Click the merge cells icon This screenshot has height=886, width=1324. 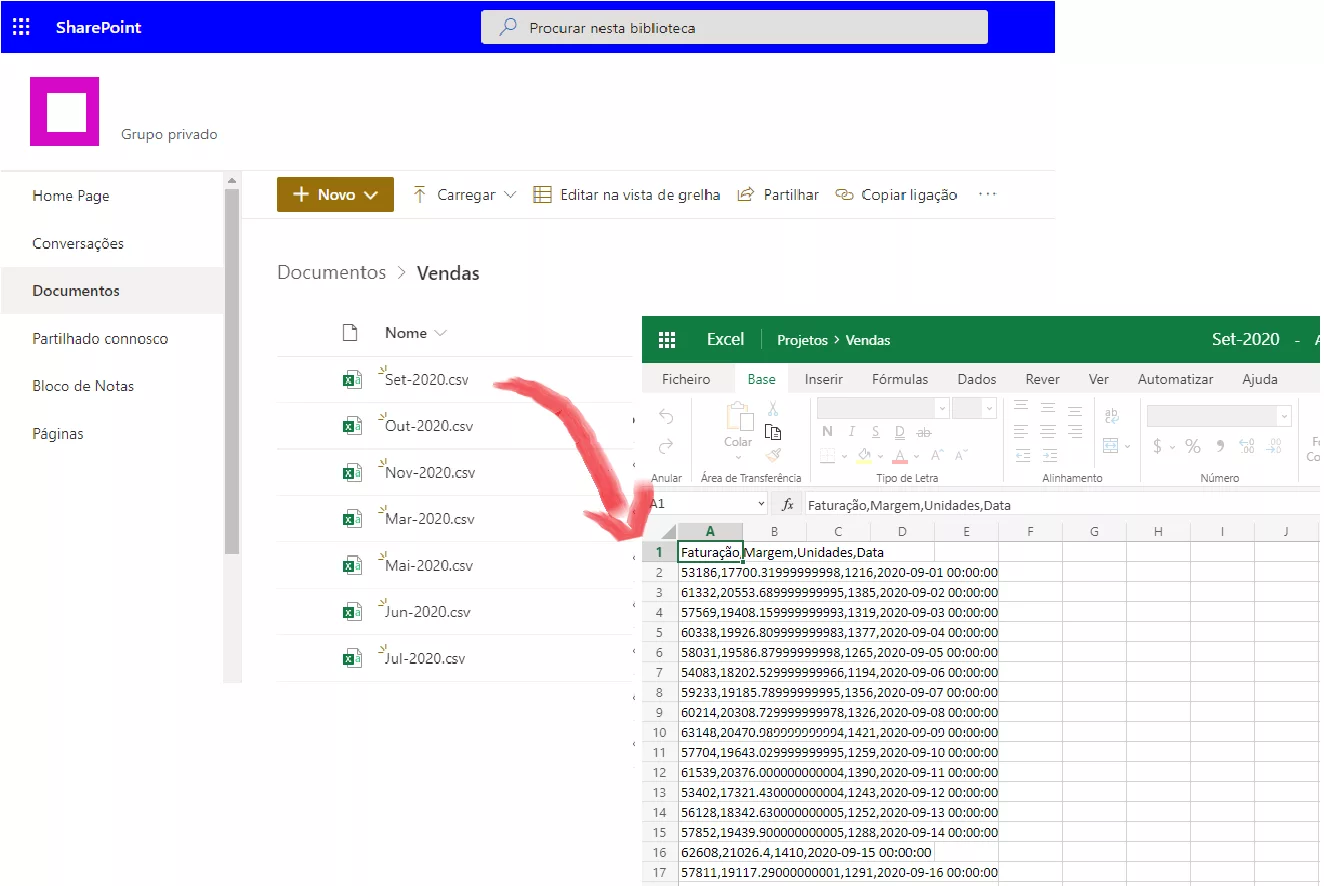1111,446
